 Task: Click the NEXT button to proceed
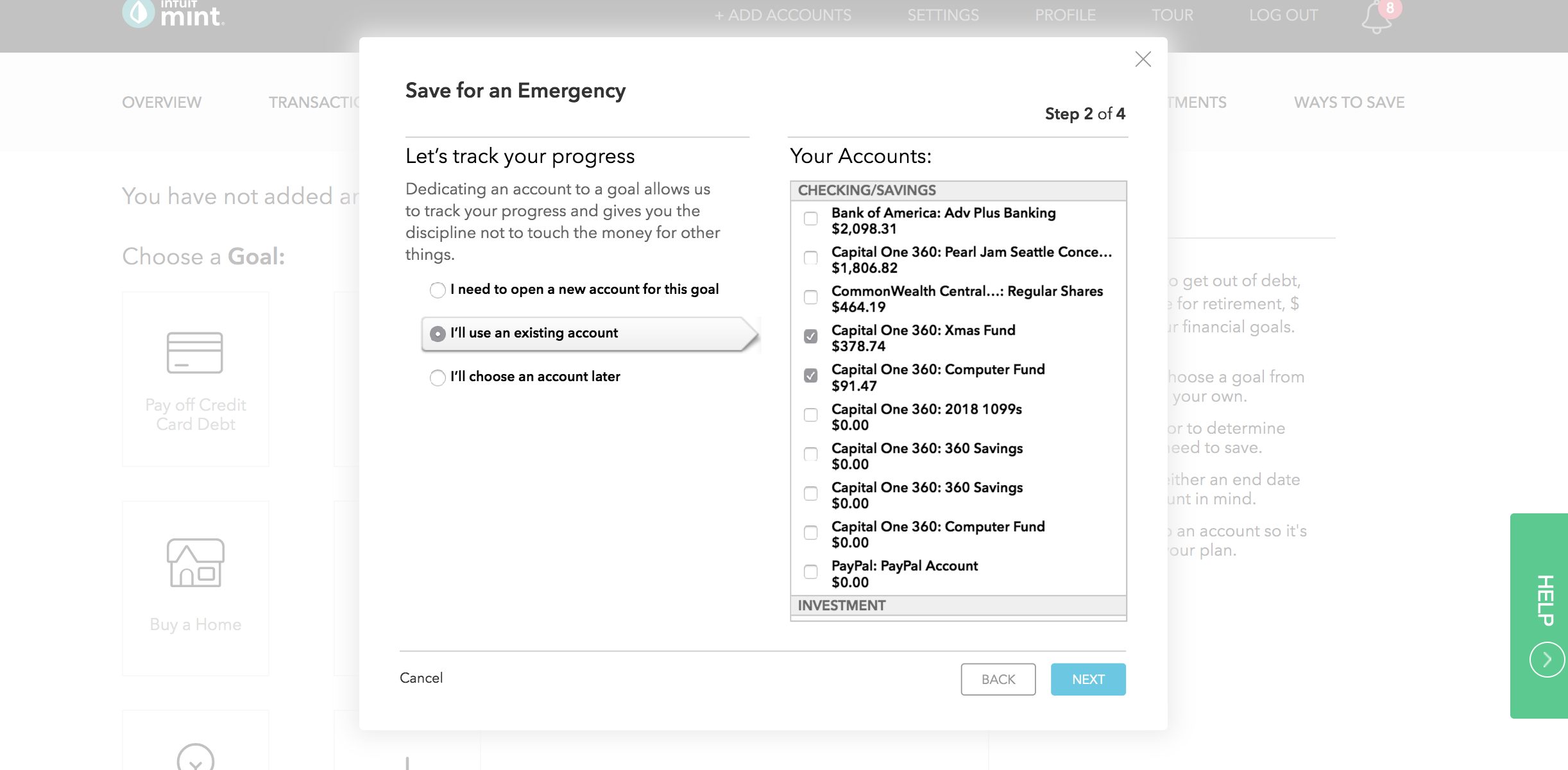(1088, 679)
